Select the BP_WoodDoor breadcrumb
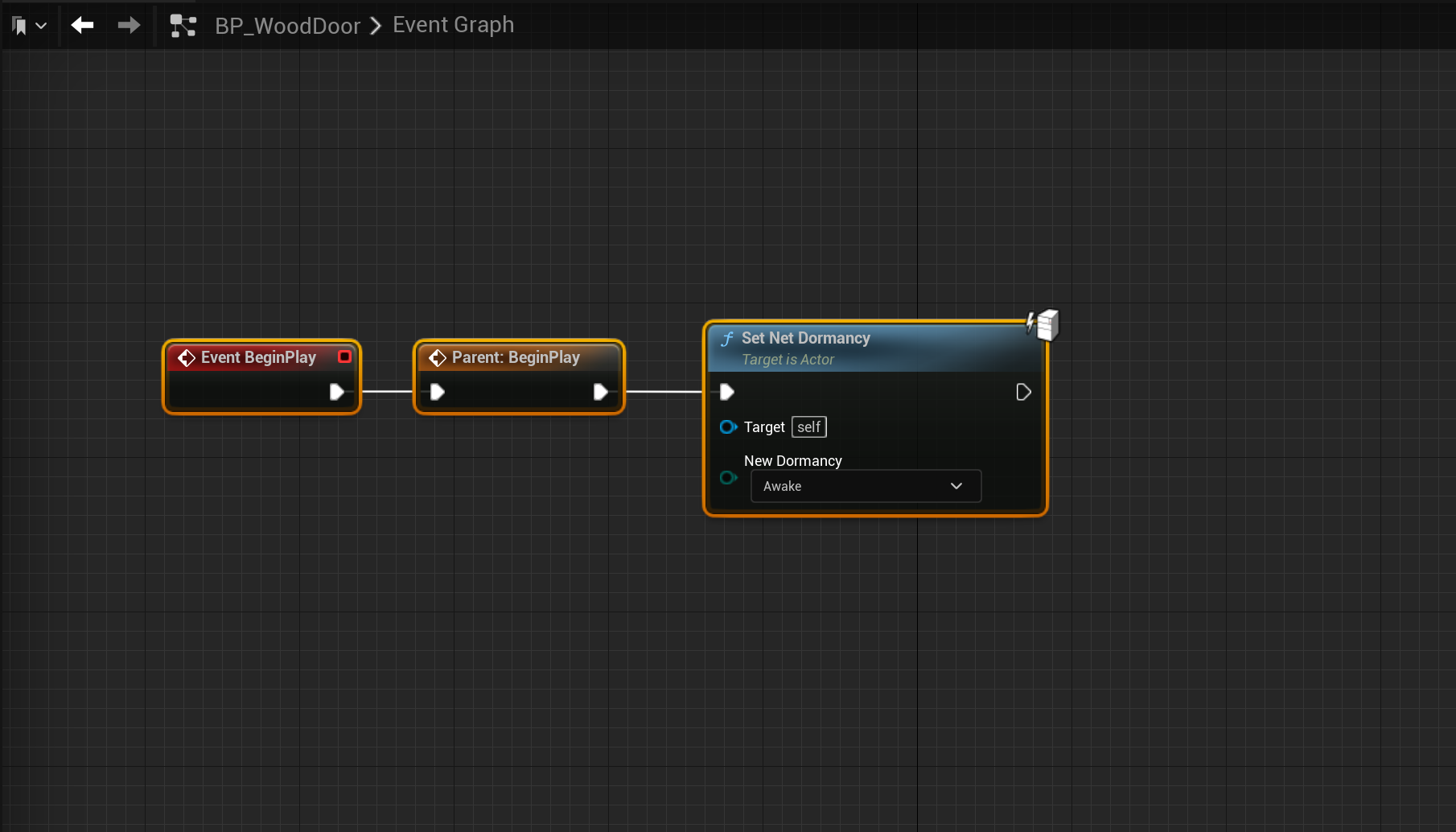Screen dimensions: 1456x832 click(x=287, y=26)
